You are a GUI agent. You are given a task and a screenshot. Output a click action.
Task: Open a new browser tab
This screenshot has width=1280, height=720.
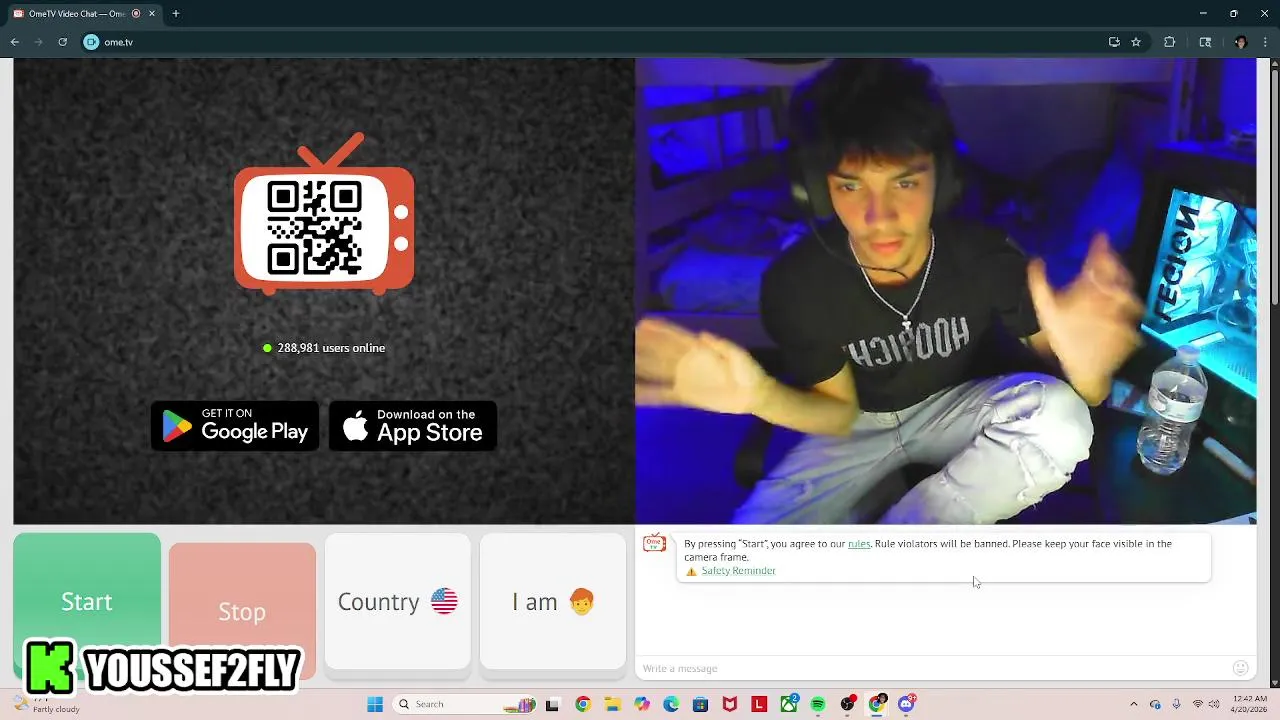tap(176, 14)
